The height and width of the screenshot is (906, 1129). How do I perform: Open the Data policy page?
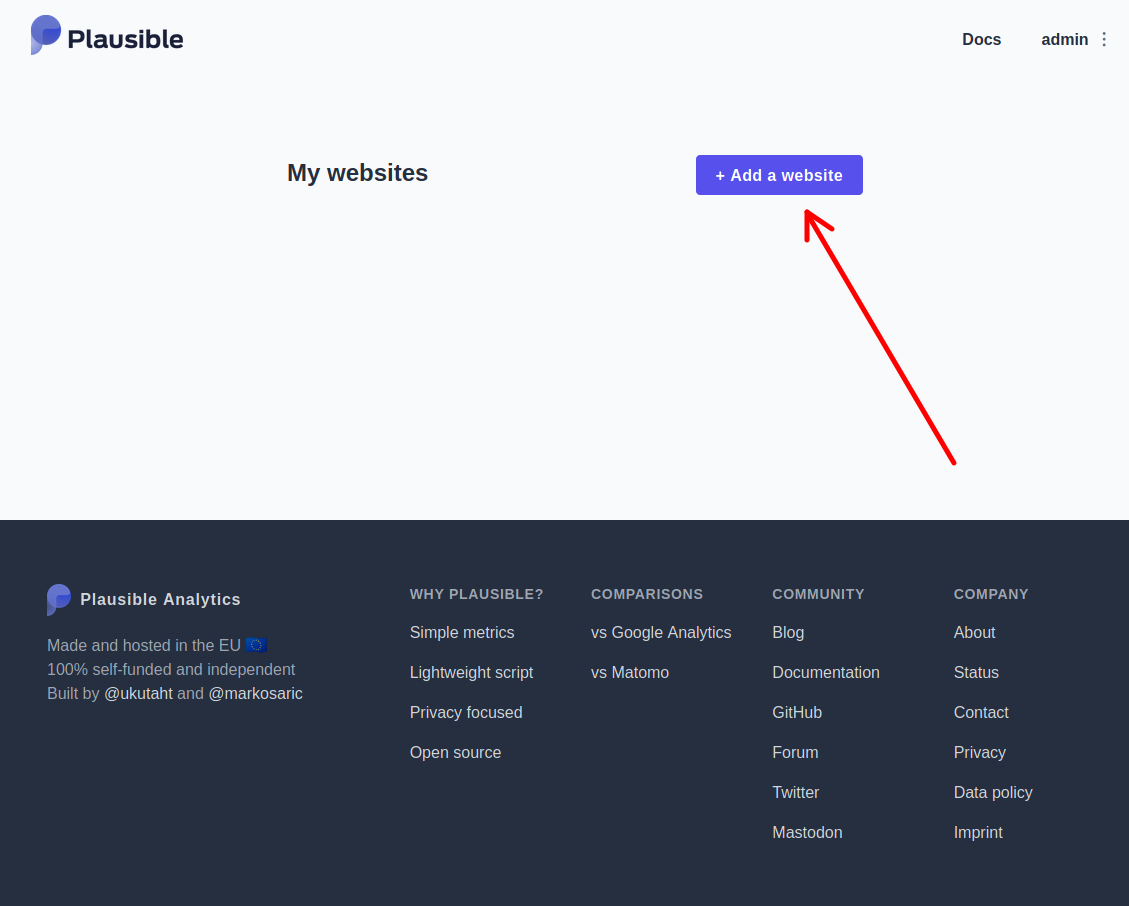coord(993,792)
